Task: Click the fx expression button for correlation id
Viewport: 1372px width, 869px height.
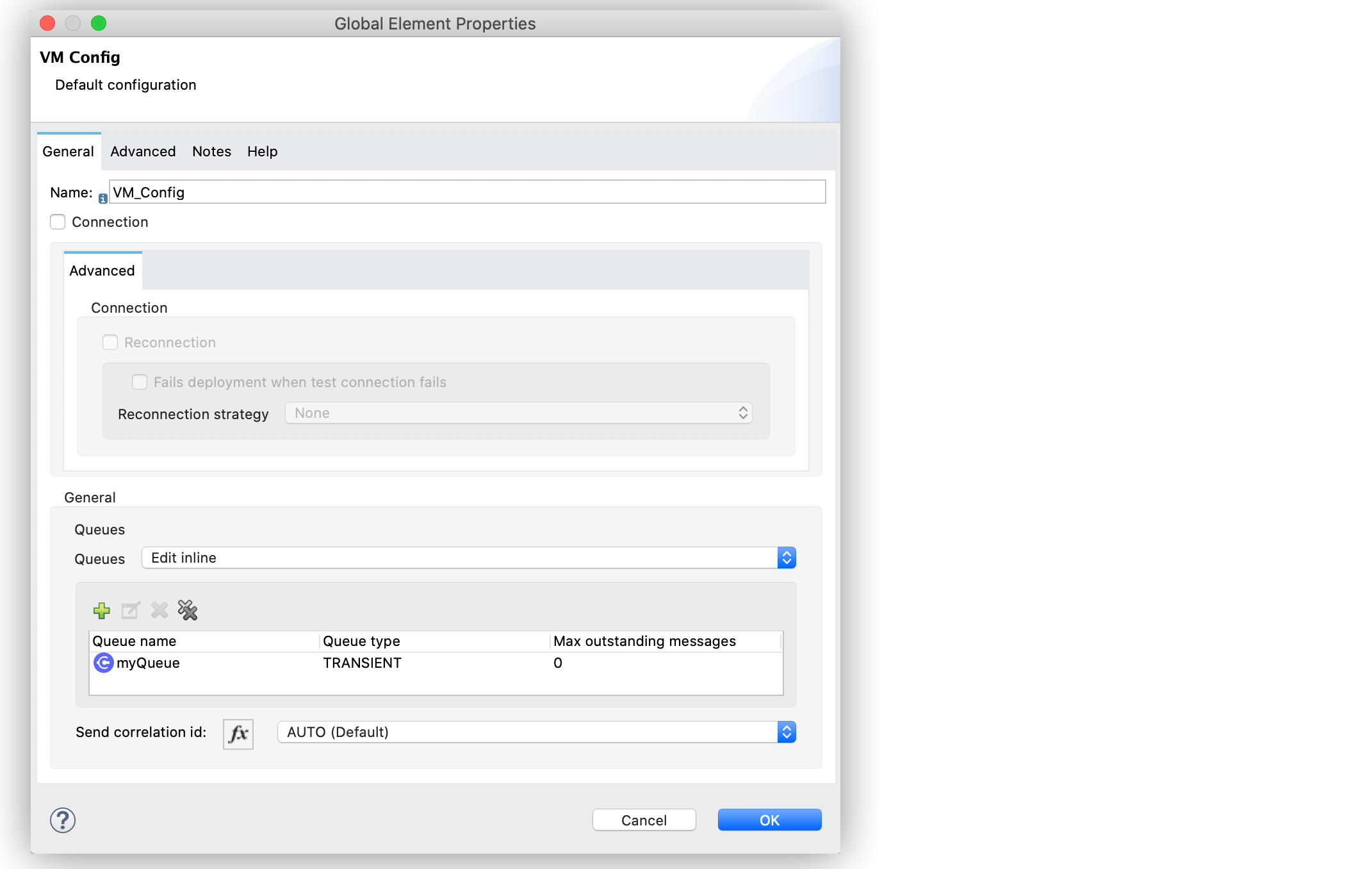Action: coord(238,732)
